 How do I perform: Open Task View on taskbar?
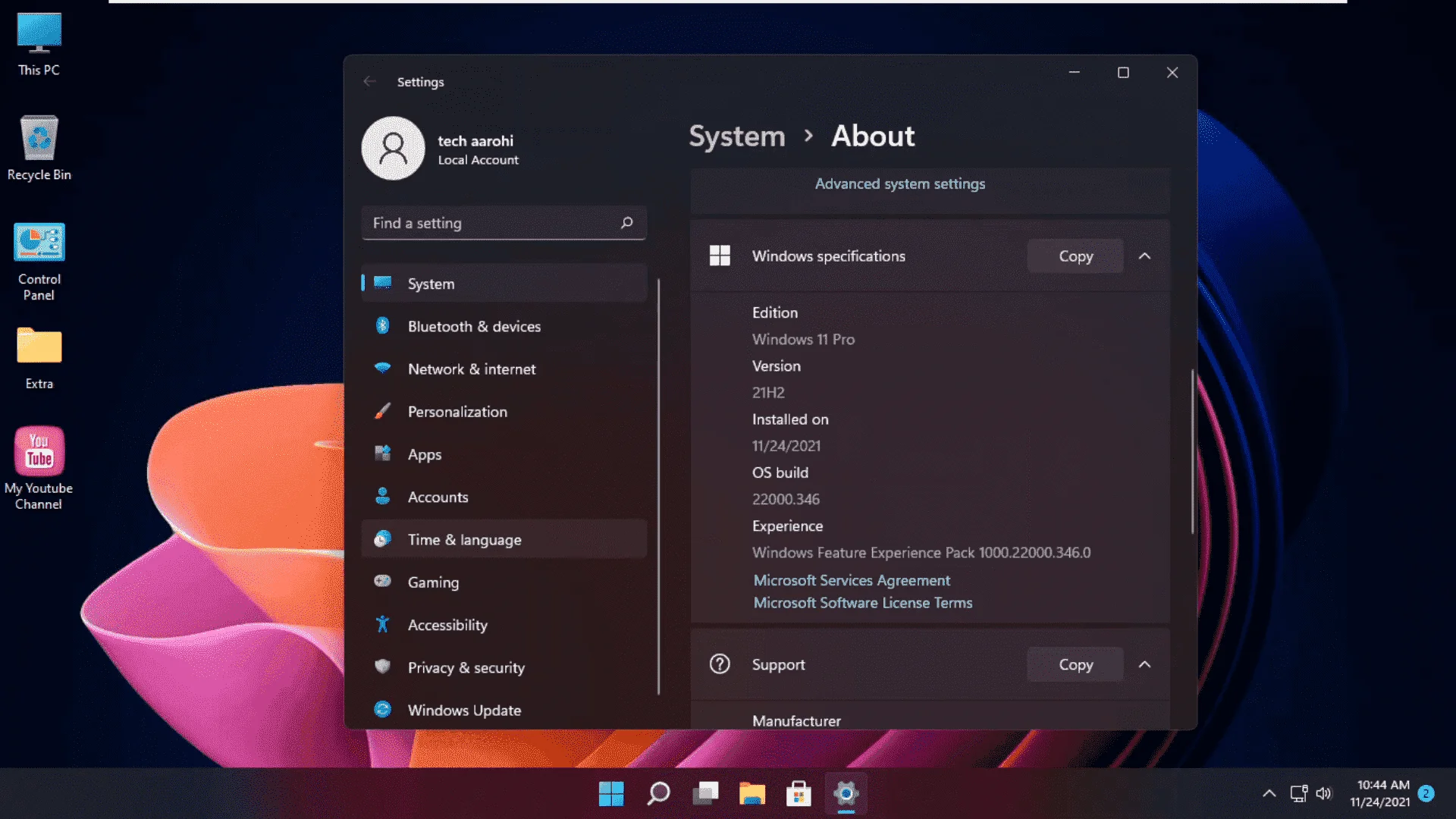tap(705, 794)
